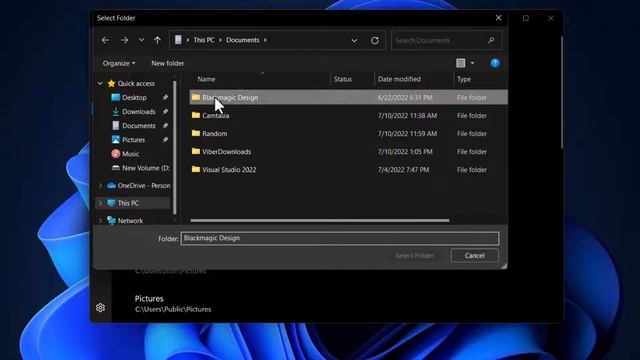640x360 pixels.
Task: Click the Documents pin icon
Action: pos(165,126)
